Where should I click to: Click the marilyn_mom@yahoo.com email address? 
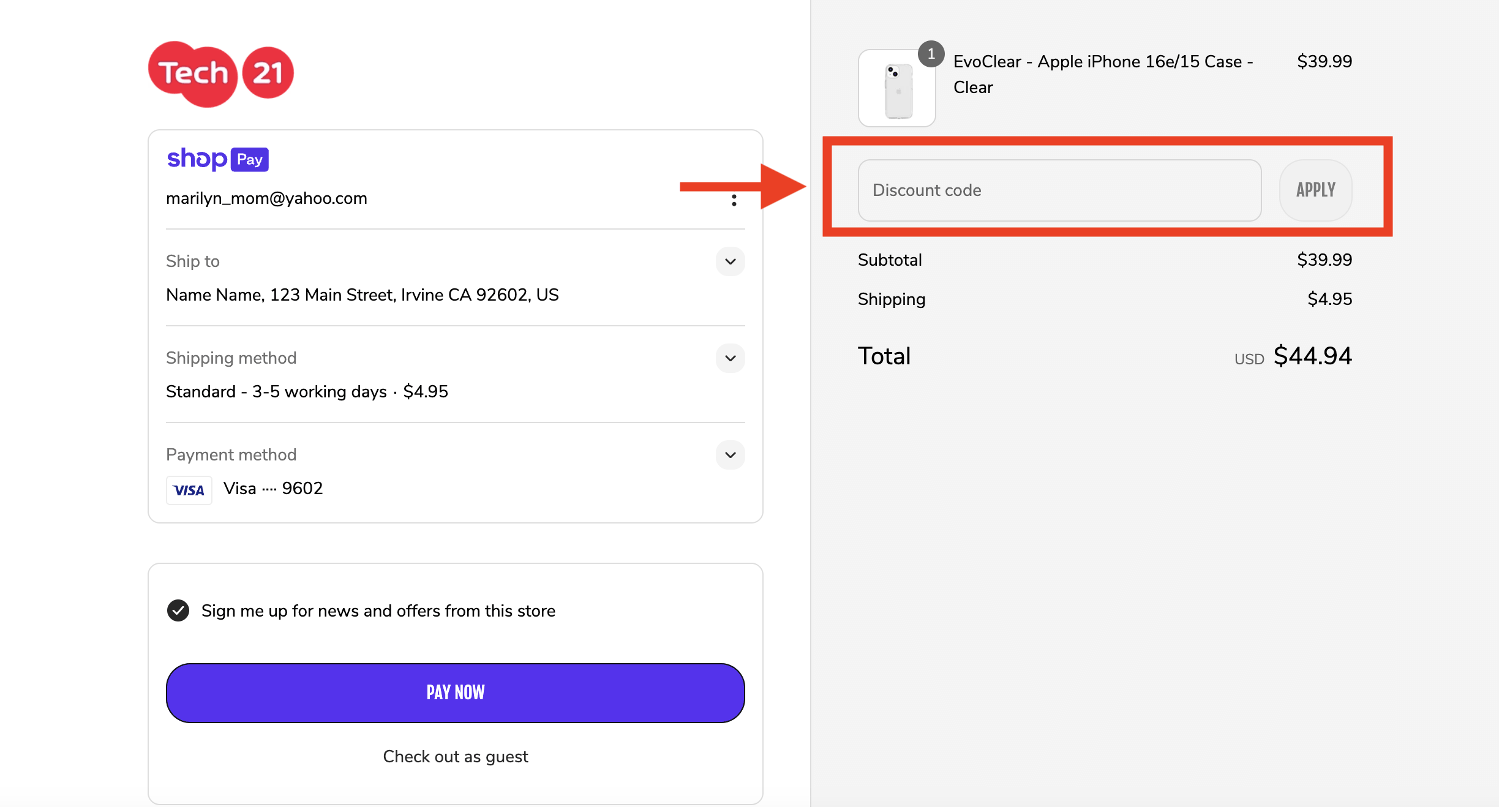[267, 199]
